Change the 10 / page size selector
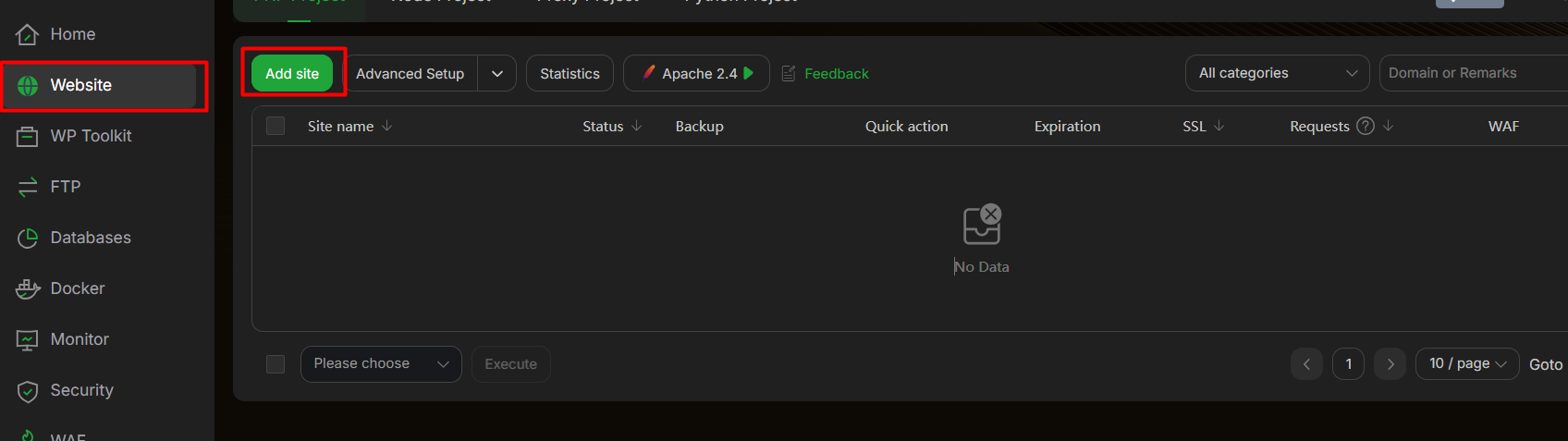Screen dimensions: 1568x441 coord(1466,364)
